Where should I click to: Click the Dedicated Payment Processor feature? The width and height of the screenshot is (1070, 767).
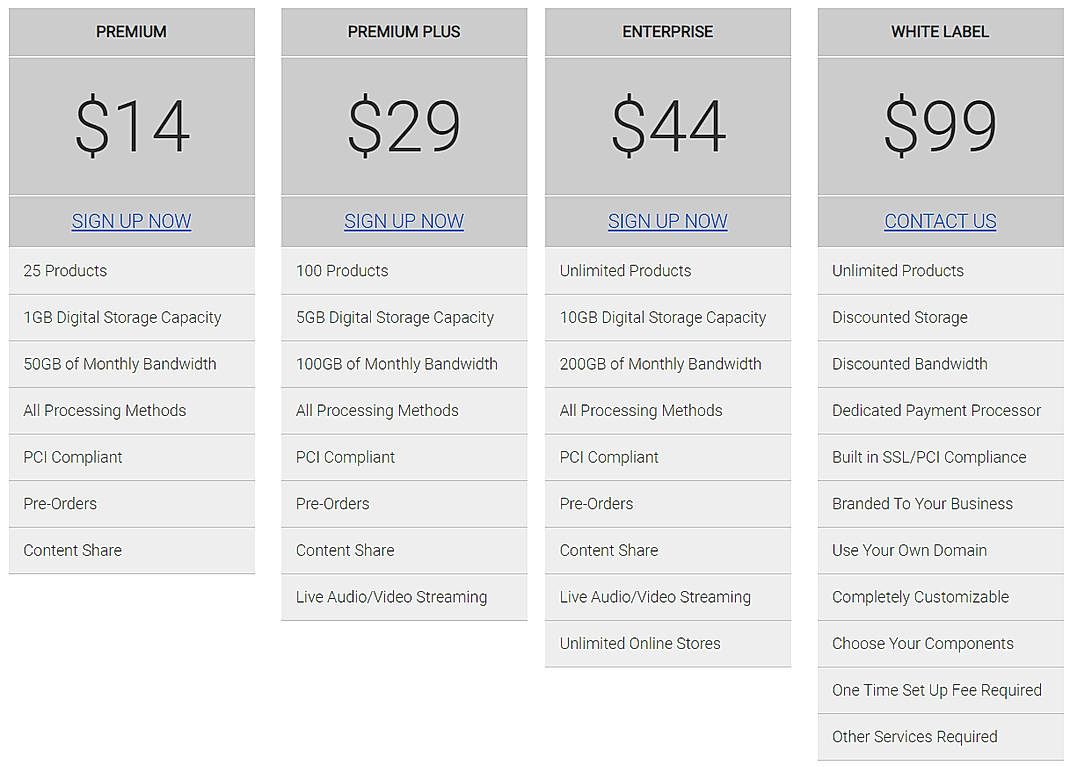coord(939,410)
